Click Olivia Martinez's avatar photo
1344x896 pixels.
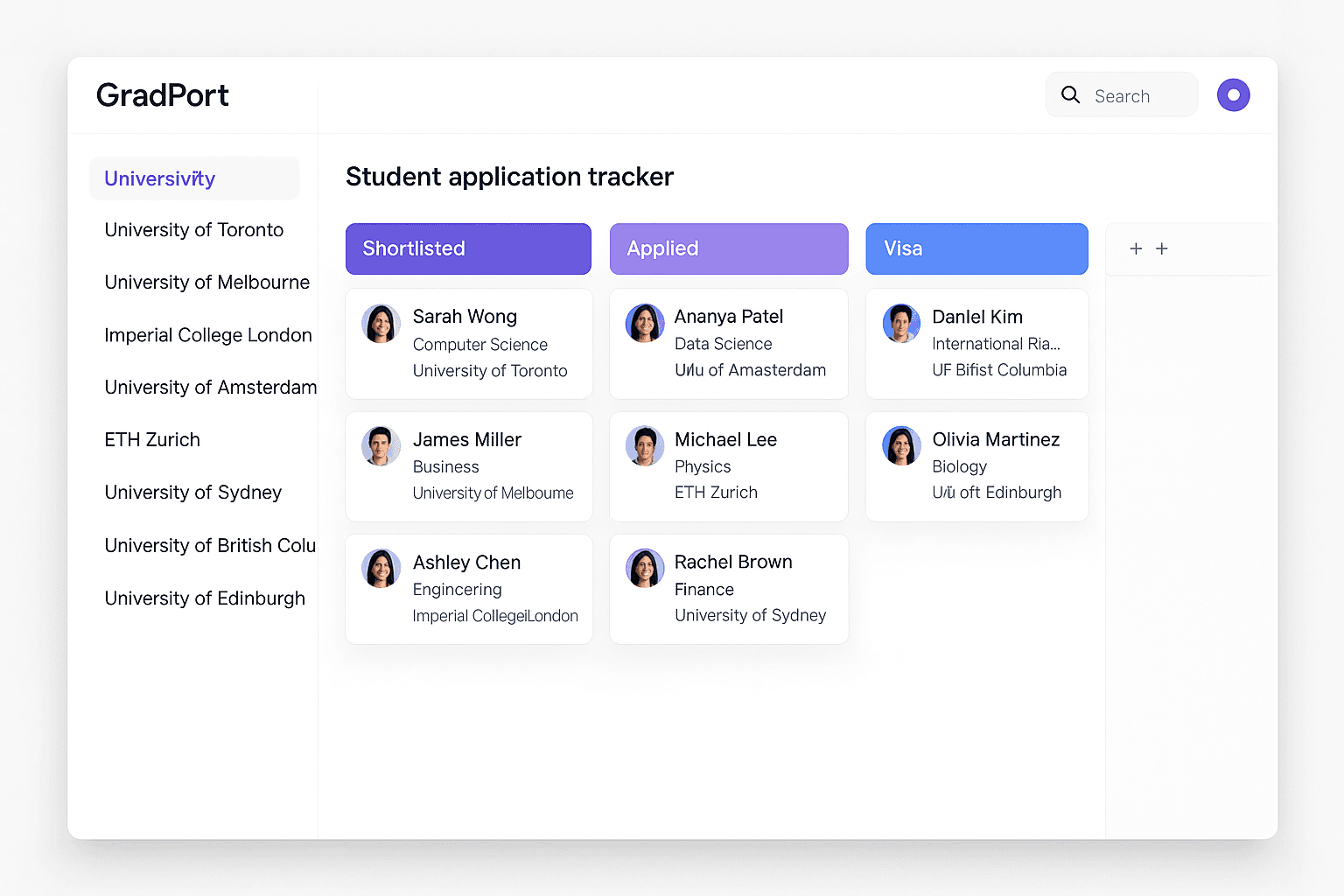(901, 446)
